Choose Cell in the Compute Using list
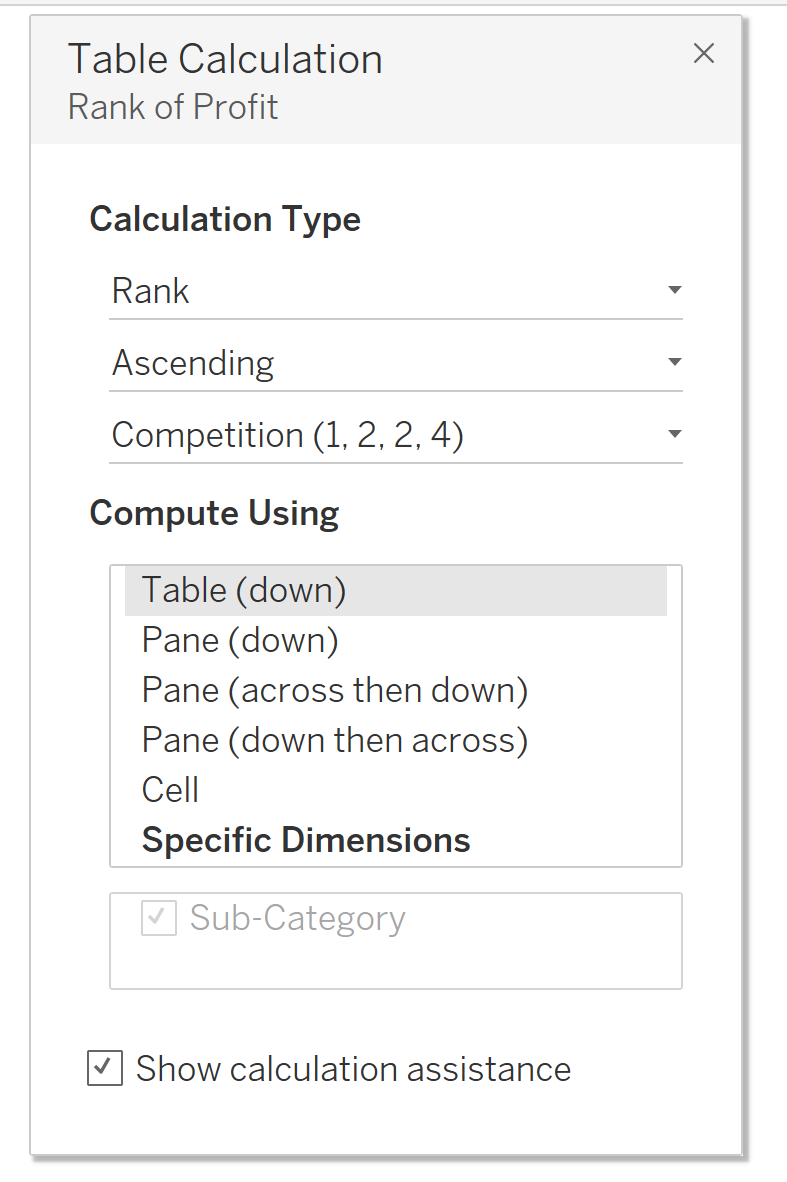 (171, 790)
